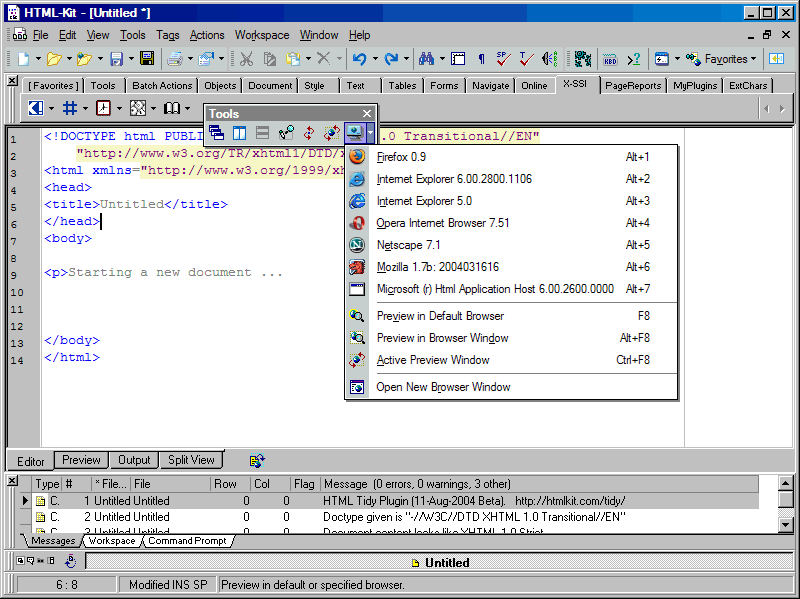Click the New document icon
Screen dimensions: 800x599
click(23, 59)
